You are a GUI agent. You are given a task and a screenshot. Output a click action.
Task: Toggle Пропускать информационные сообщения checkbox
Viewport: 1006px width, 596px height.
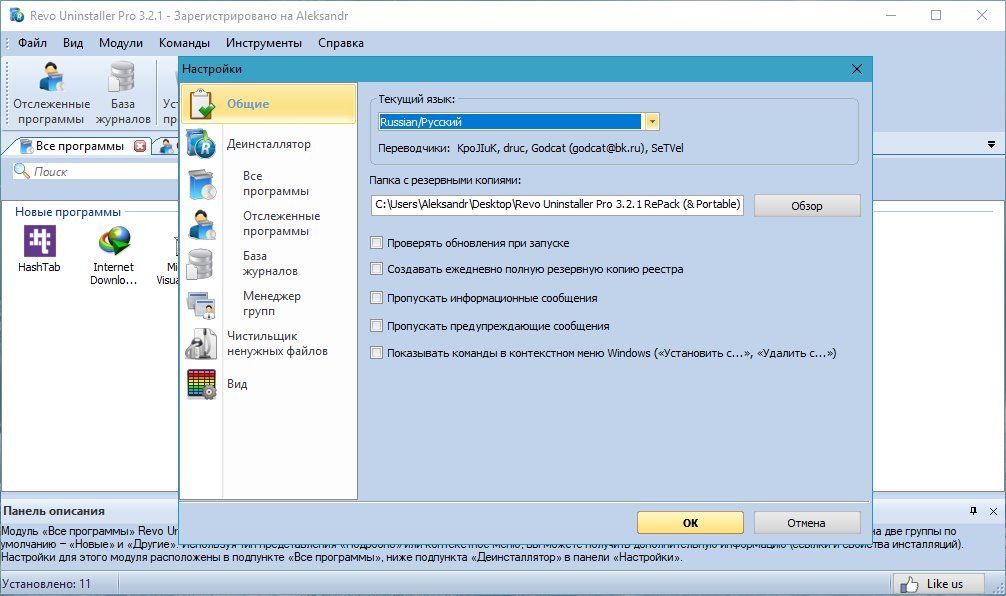pyautogui.click(x=377, y=298)
